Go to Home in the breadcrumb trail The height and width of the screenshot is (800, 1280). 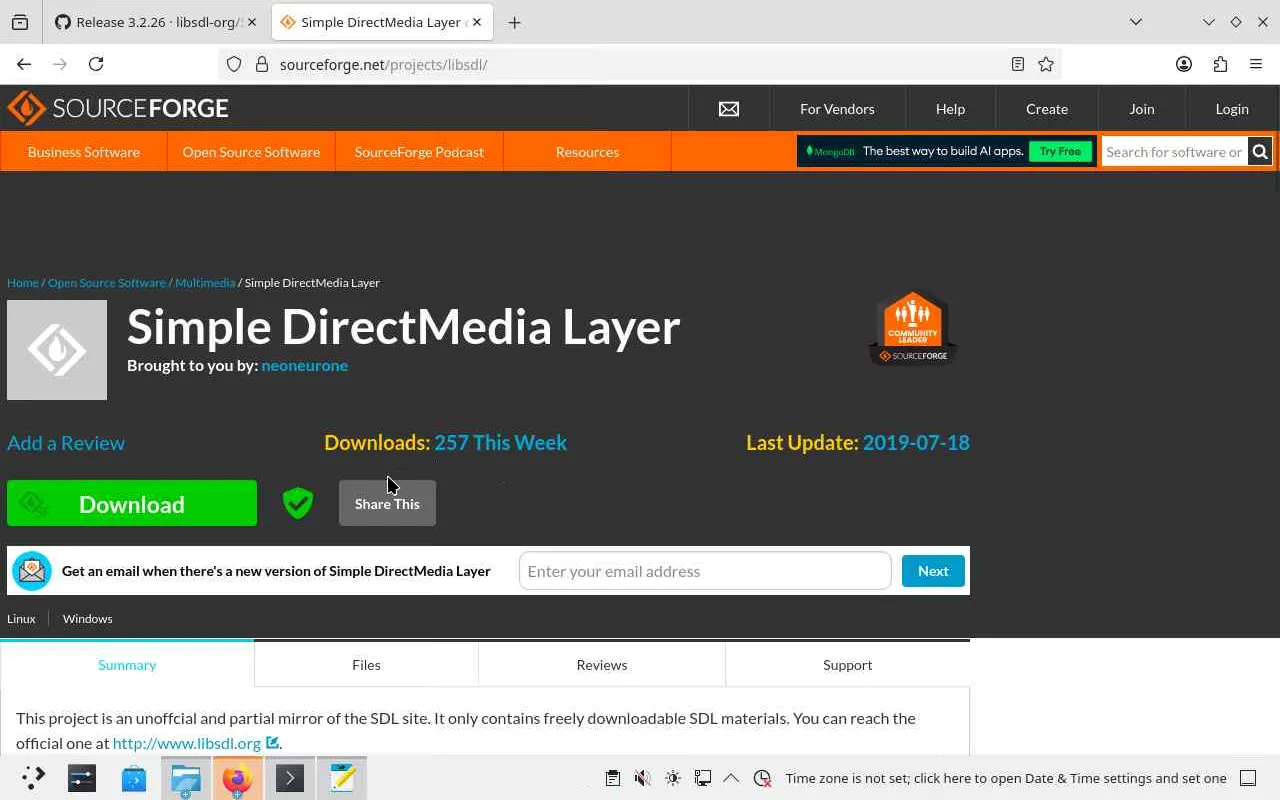coord(23,283)
